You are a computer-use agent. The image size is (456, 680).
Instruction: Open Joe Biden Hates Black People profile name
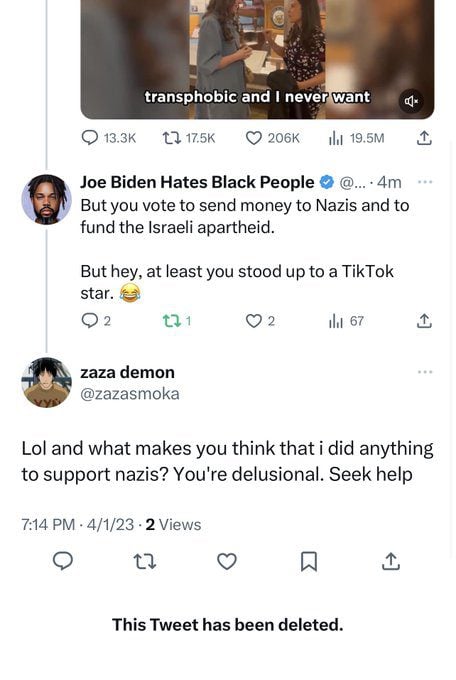pyautogui.click(x=197, y=182)
